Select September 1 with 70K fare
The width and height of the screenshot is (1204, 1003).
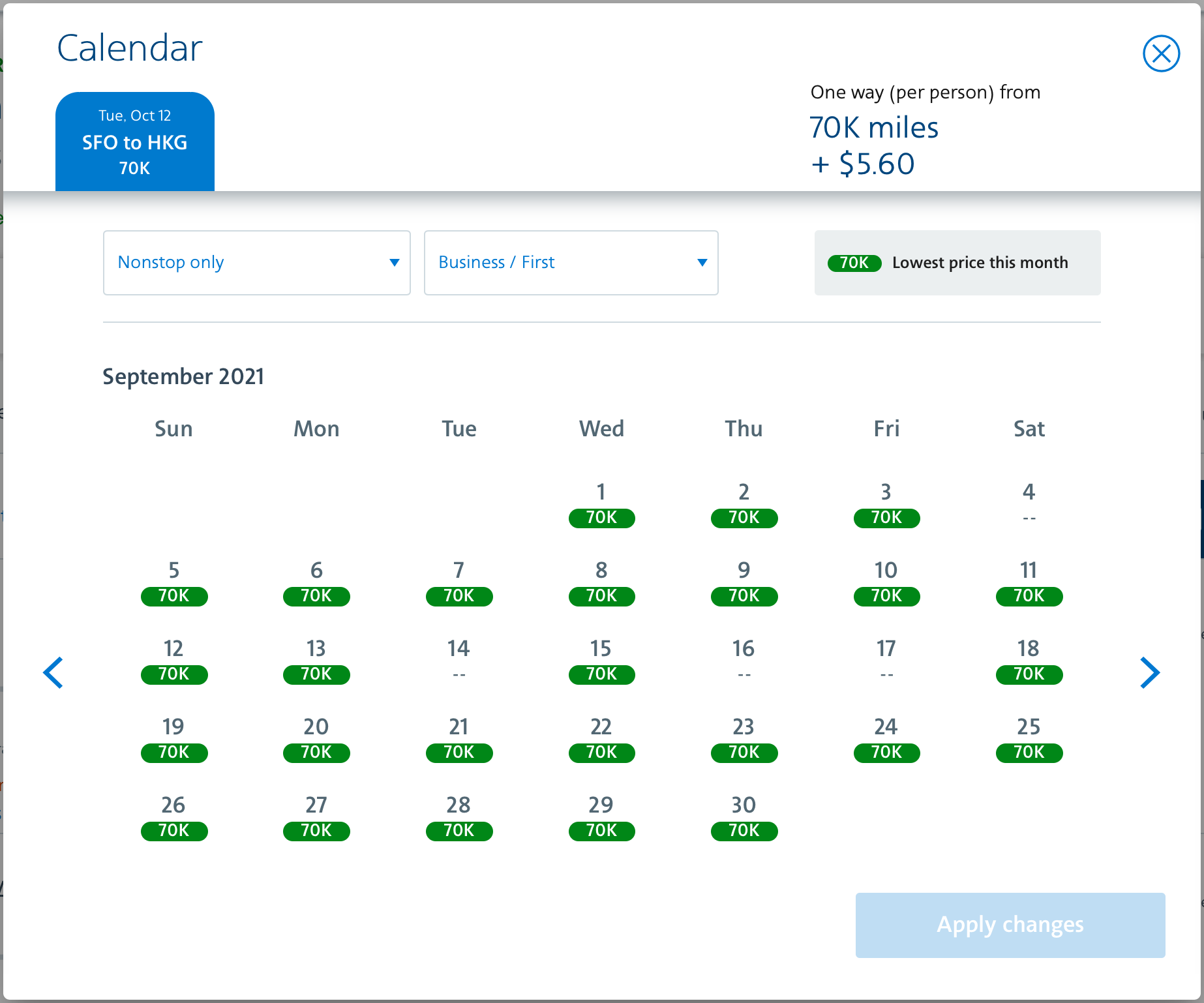[x=601, y=505]
